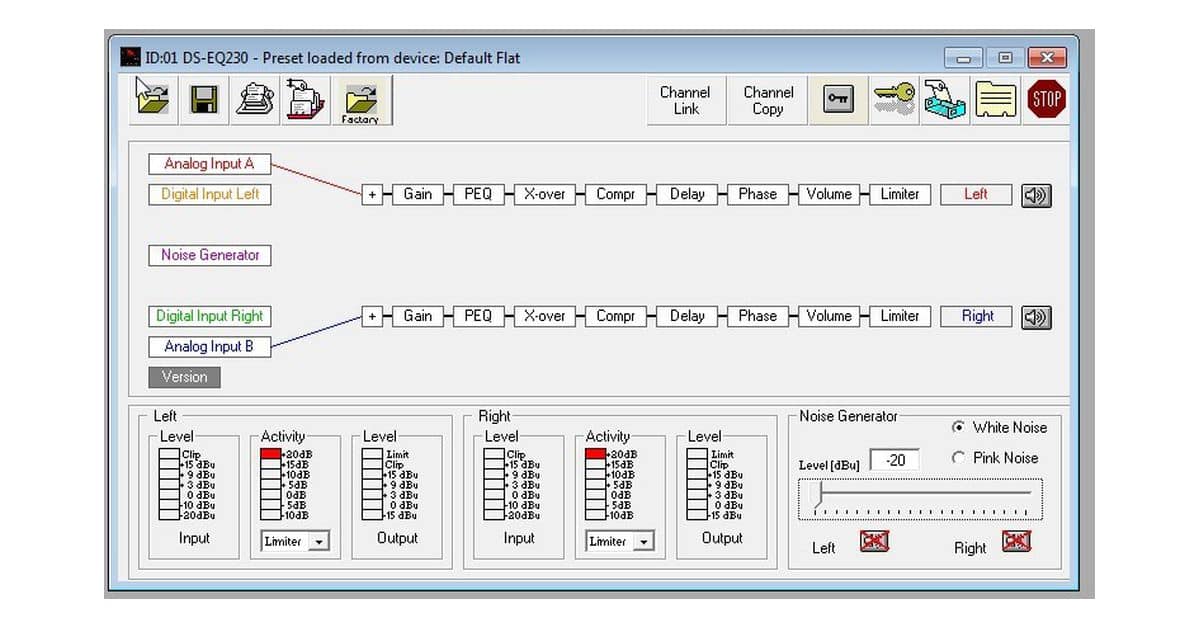Click the floppy disk save icon
The width and height of the screenshot is (1200, 628).
pyautogui.click(x=204, y=99)
